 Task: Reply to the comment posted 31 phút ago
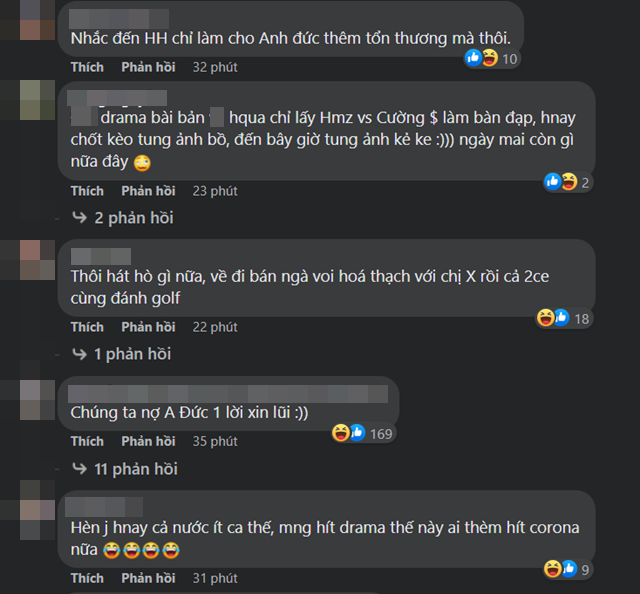(148, 578)
